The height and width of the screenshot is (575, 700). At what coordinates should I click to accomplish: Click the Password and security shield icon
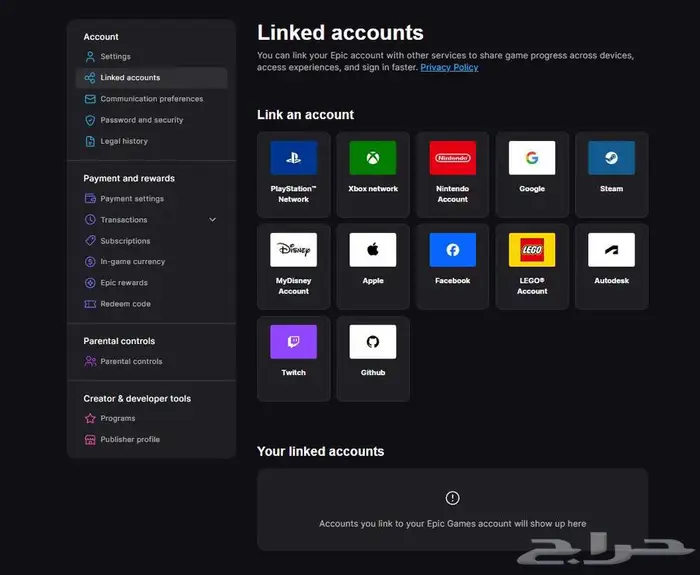(90, 120)
